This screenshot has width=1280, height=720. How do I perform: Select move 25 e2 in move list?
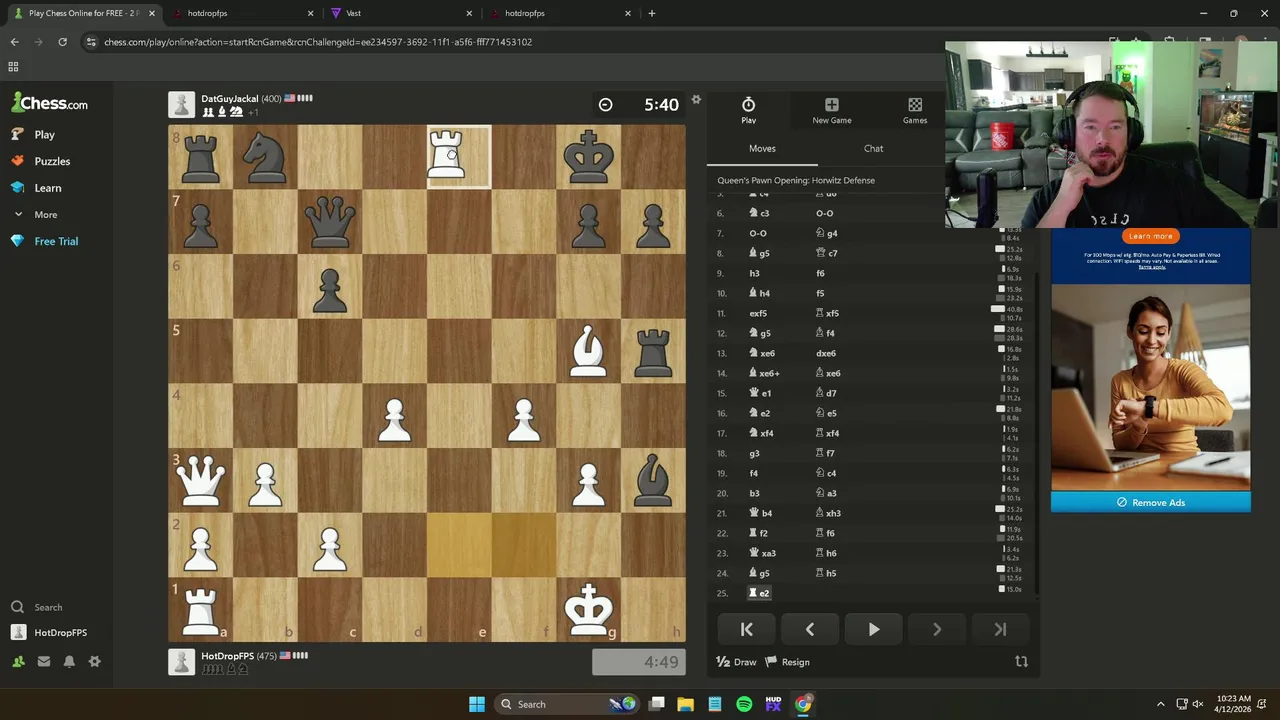760,593
